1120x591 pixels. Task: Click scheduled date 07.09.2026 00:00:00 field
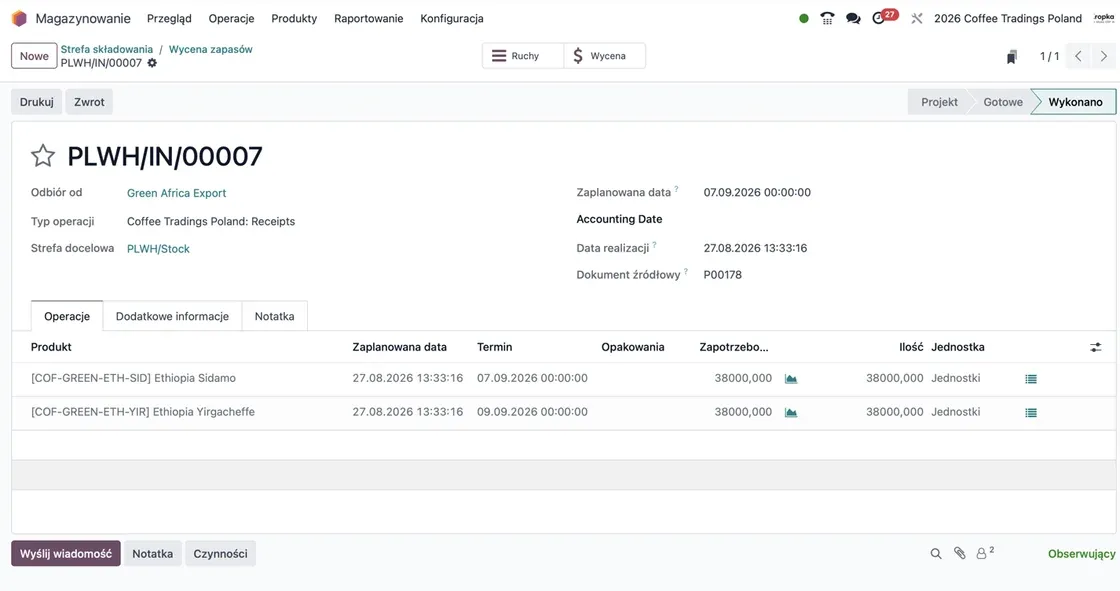click(757, 192)
